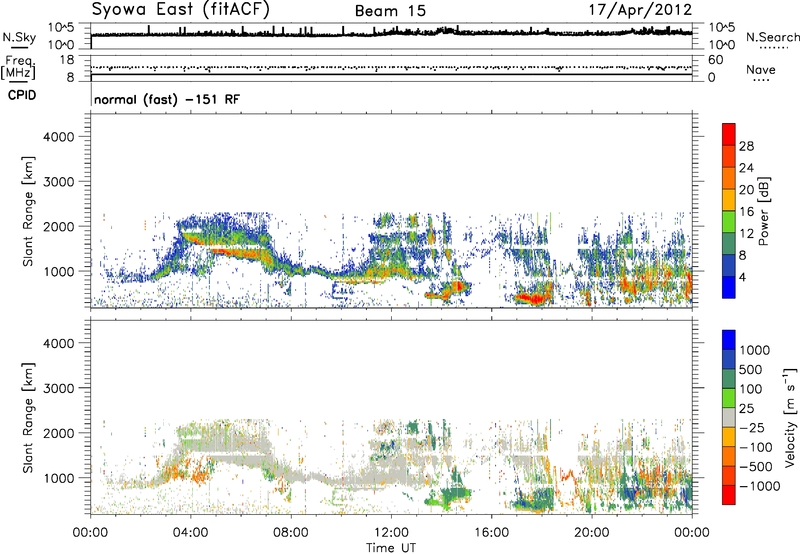This screenshot has height=554, width=800.
Task: Click "Slant Range [km]" label of velocity panel
Action: [x=28, y=418]
